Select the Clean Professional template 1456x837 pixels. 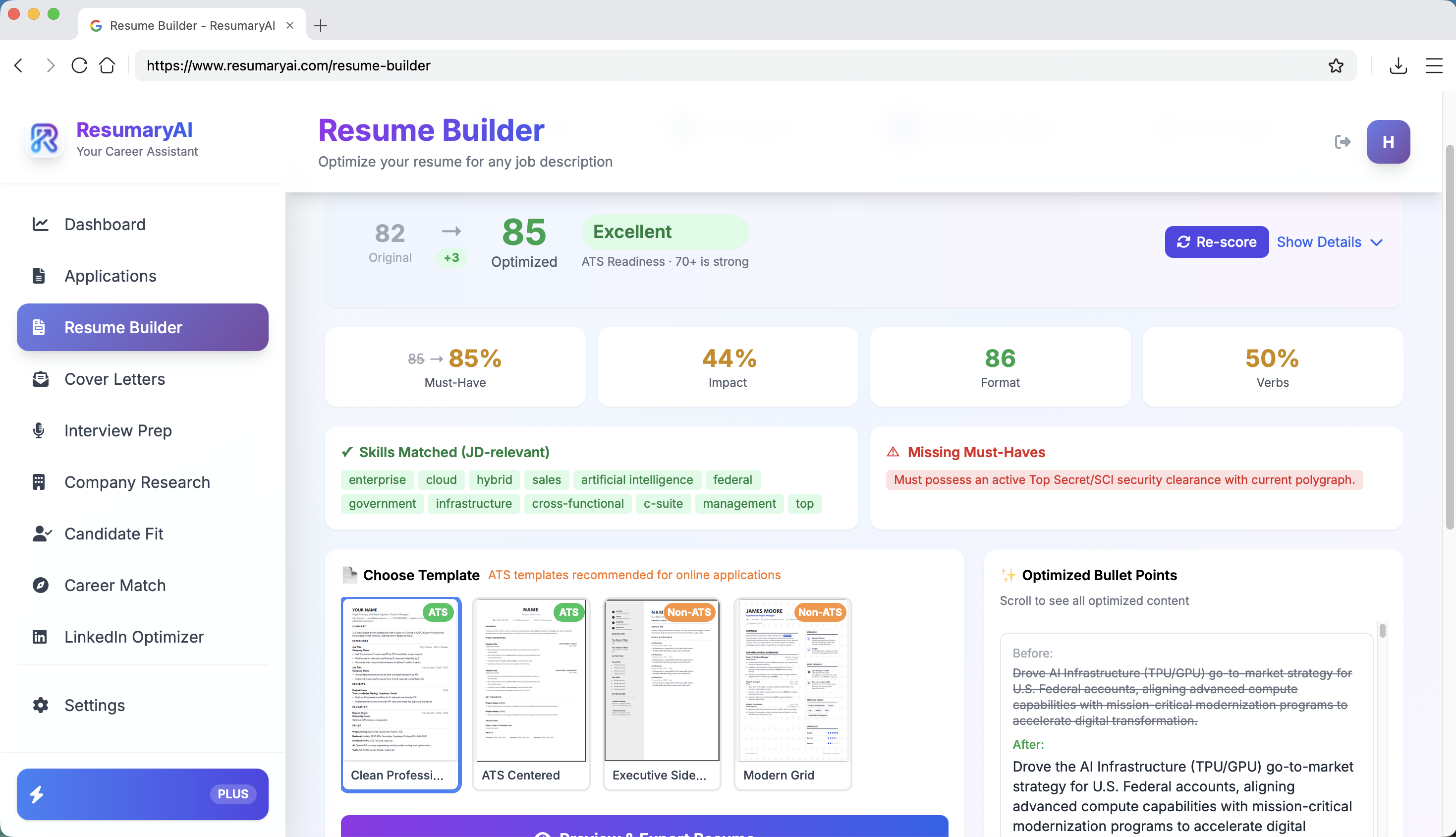point(401,694)
